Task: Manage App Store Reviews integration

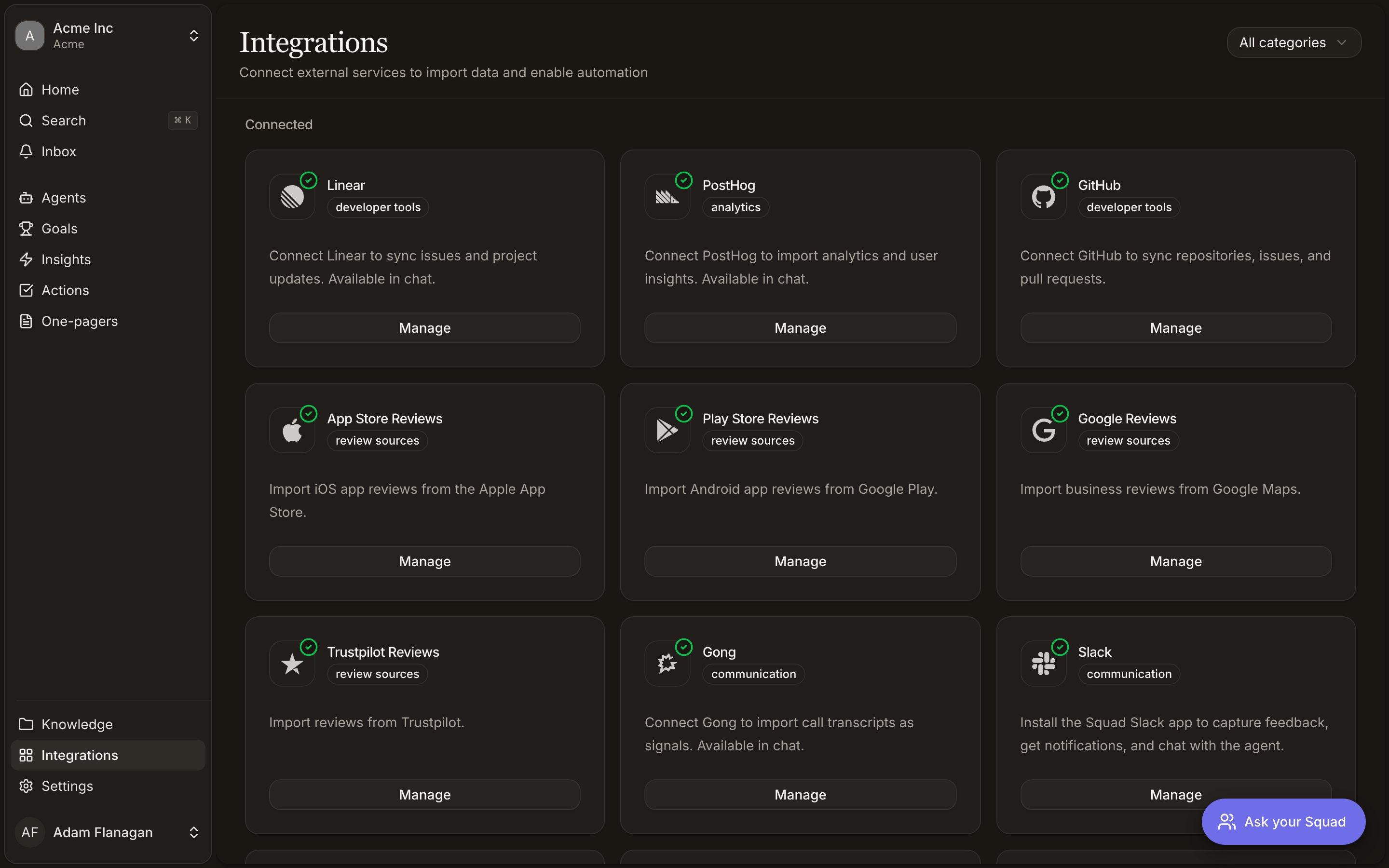Action: tap(425, 561)
